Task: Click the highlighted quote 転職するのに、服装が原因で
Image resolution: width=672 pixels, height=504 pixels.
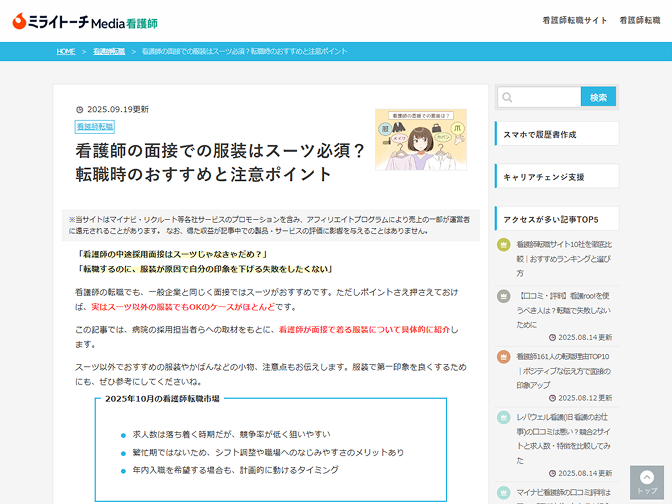Action: pyautogui.click(x=204, y=269)
